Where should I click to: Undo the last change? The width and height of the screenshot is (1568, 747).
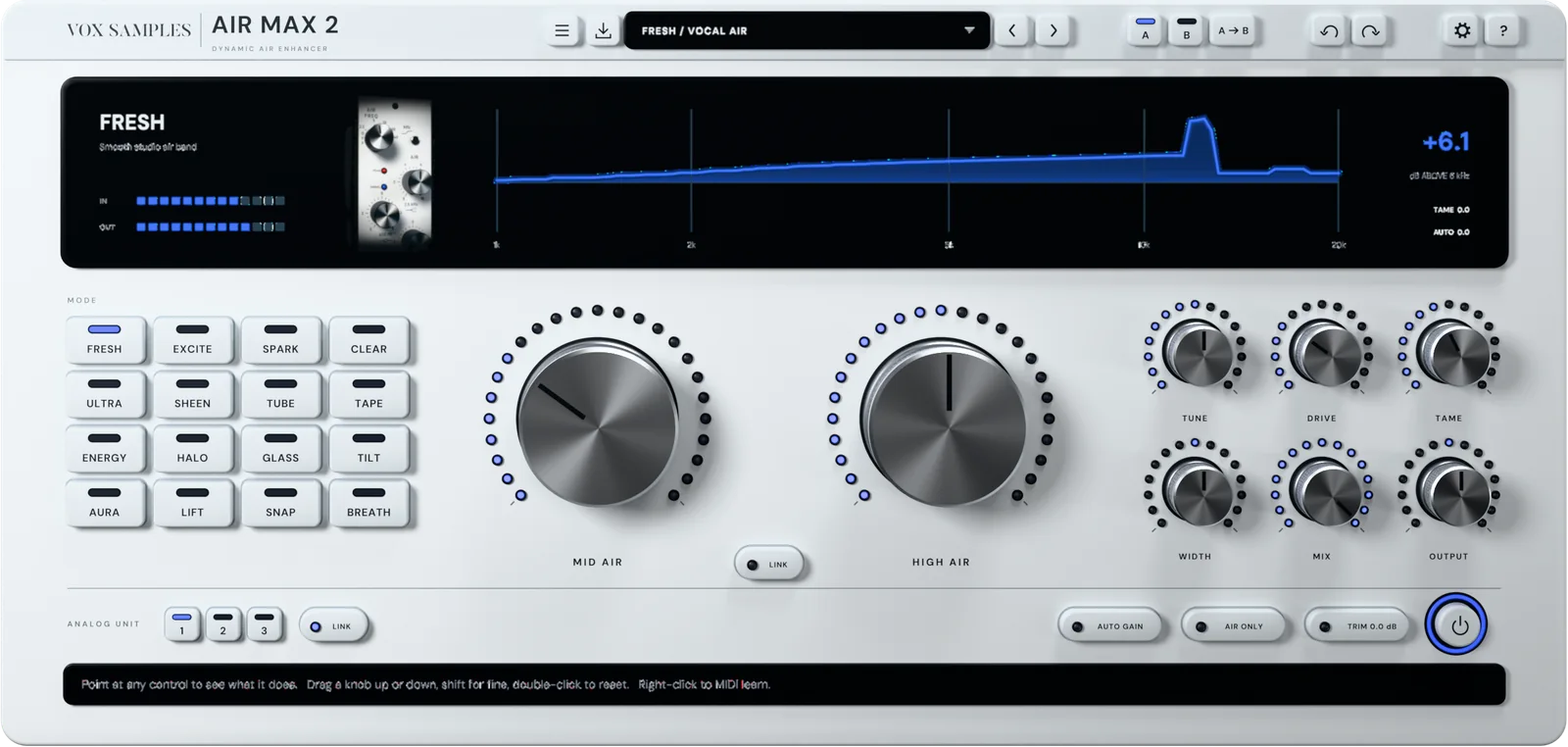[1329, 30]
